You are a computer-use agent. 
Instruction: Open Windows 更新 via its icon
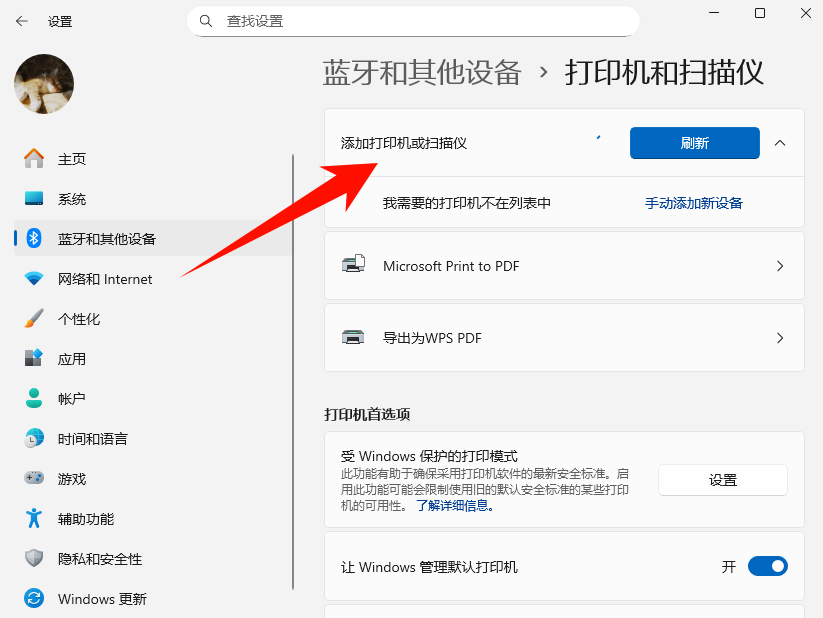[32, 598]
